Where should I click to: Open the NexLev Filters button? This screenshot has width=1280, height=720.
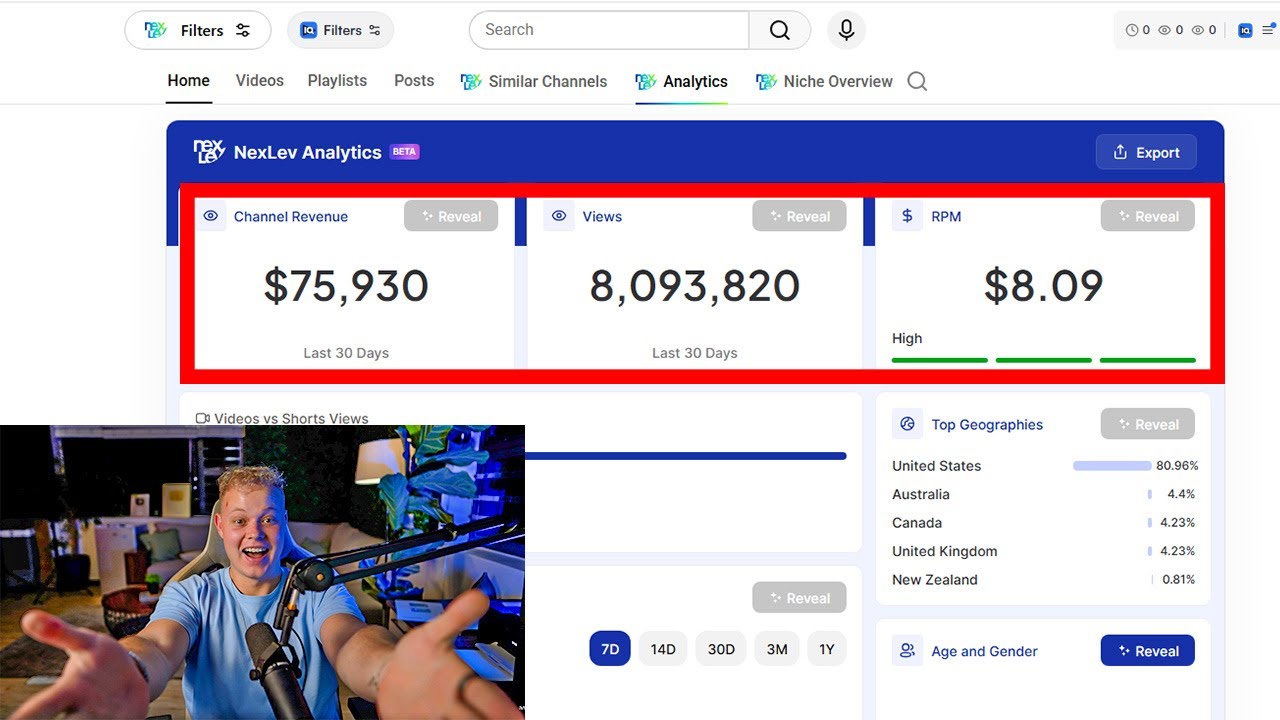pos(197,30)
